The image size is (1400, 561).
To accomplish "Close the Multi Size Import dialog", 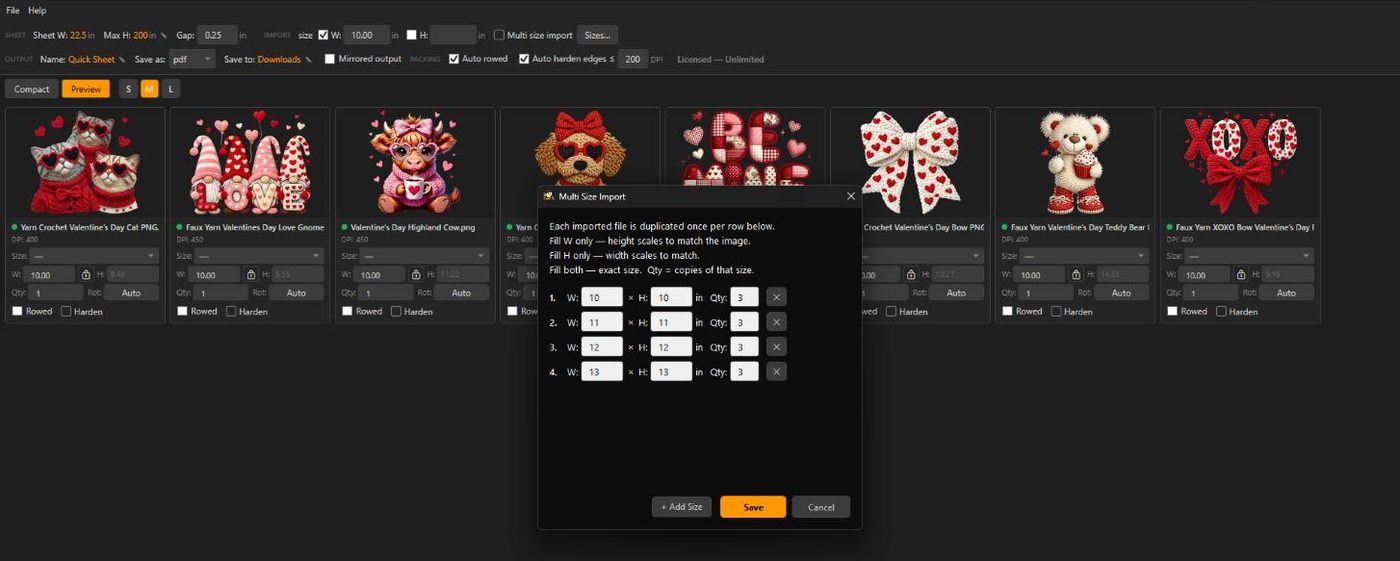I will [851, 196].
